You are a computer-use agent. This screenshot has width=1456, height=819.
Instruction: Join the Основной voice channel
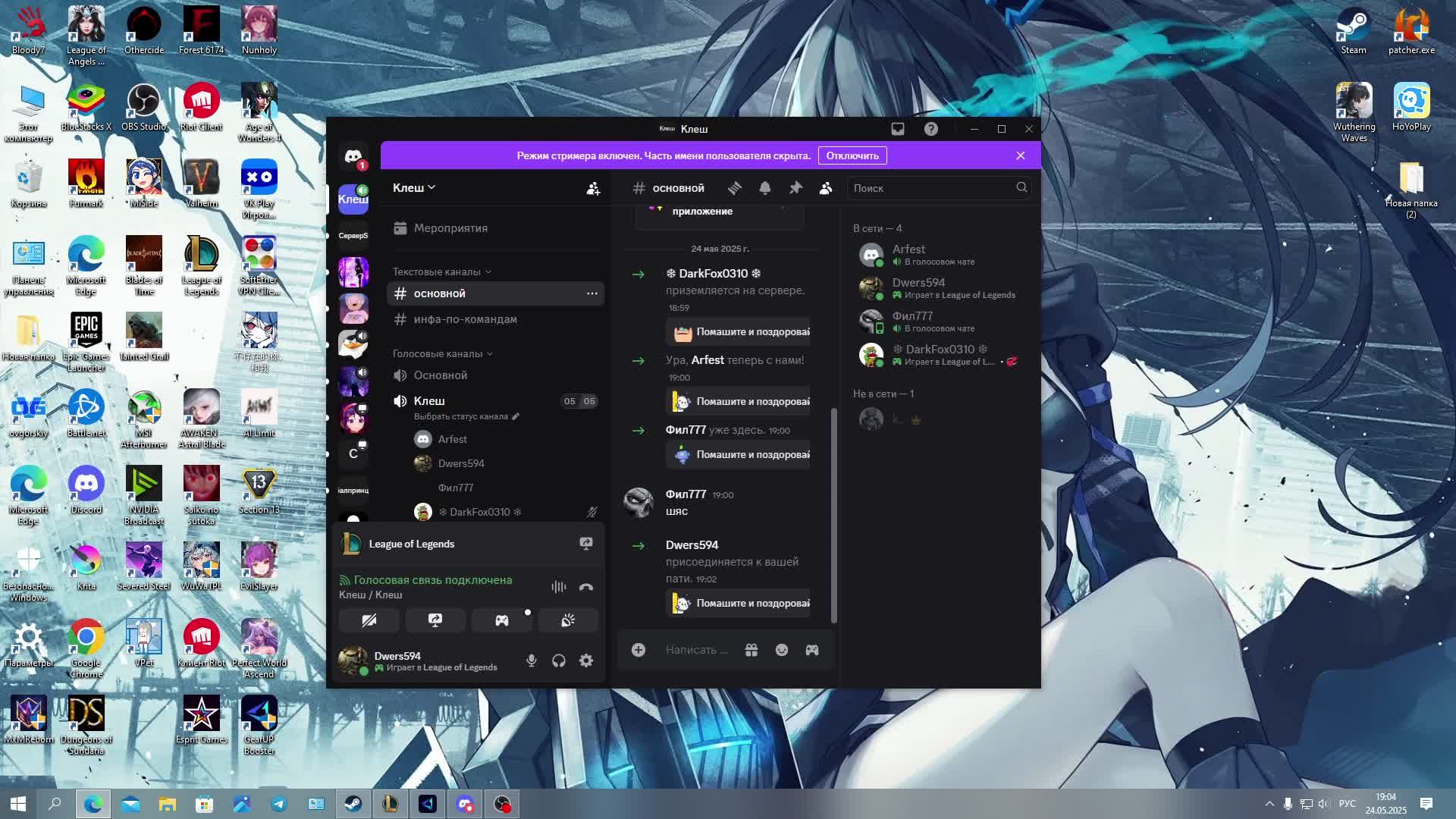495,375
